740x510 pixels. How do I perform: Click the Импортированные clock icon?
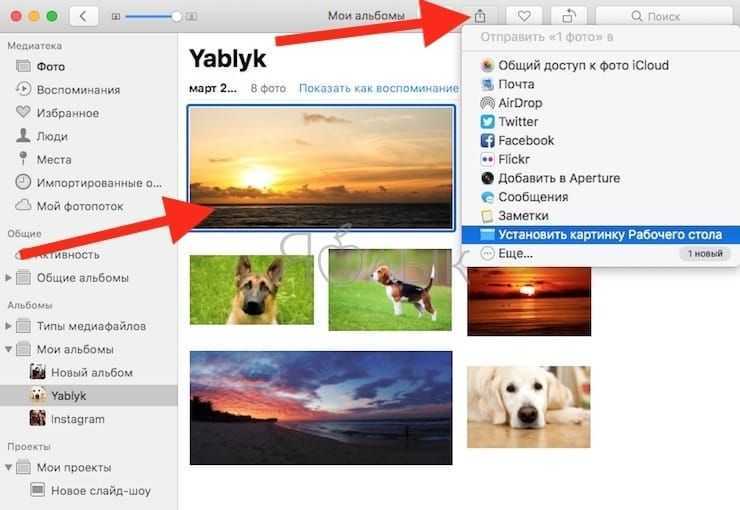coord(23,182)
